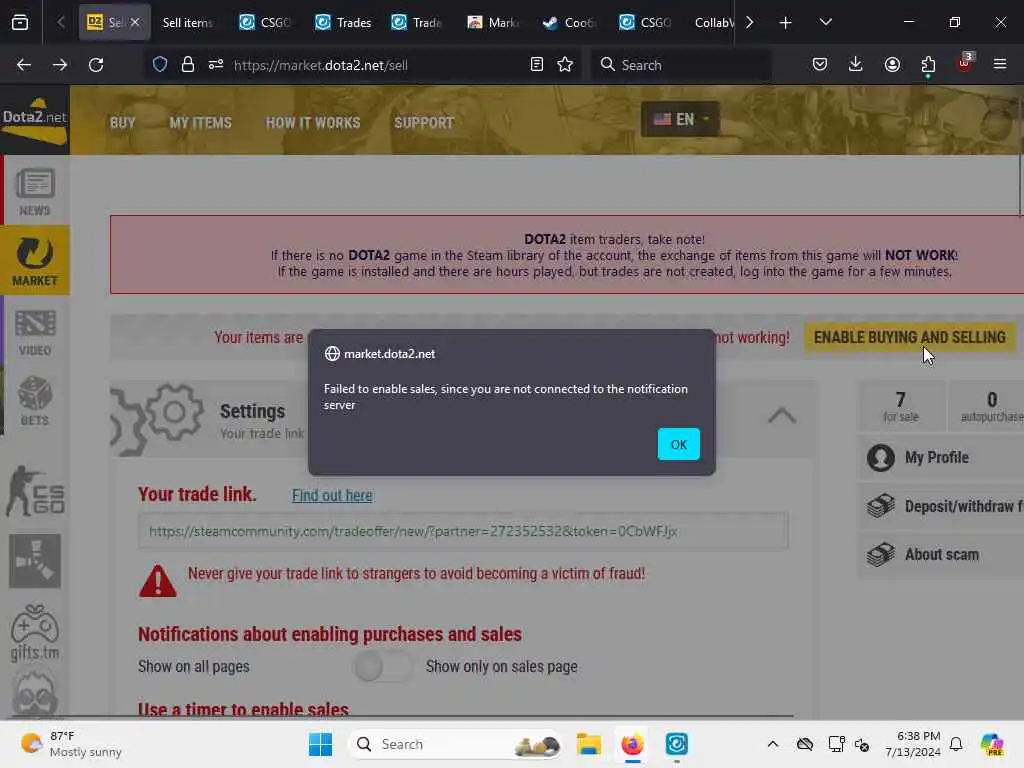The image size is (1024, 768).
Task: Open Deposit/withdraw funds
Action: coord(940,506)
